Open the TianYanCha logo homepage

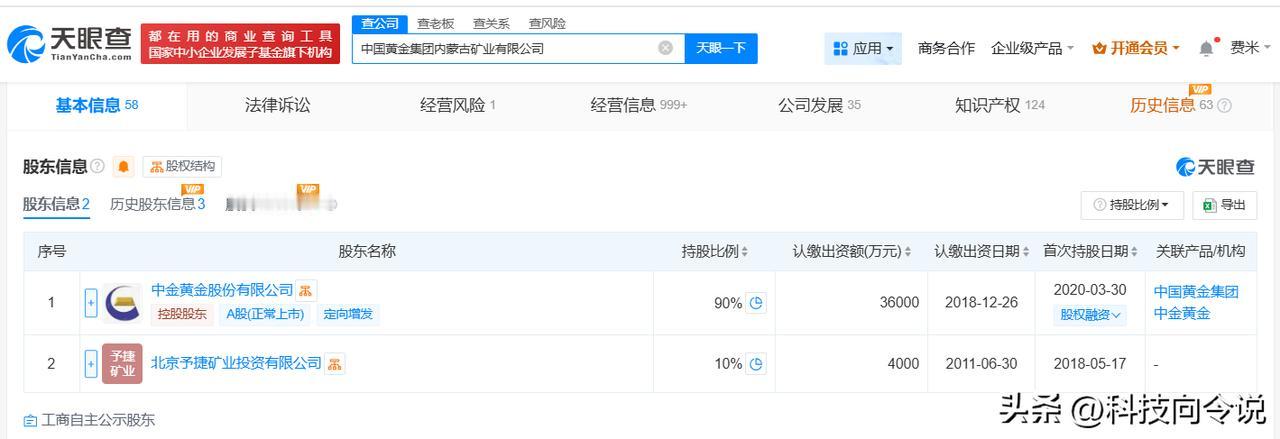[x=69, y=43]
